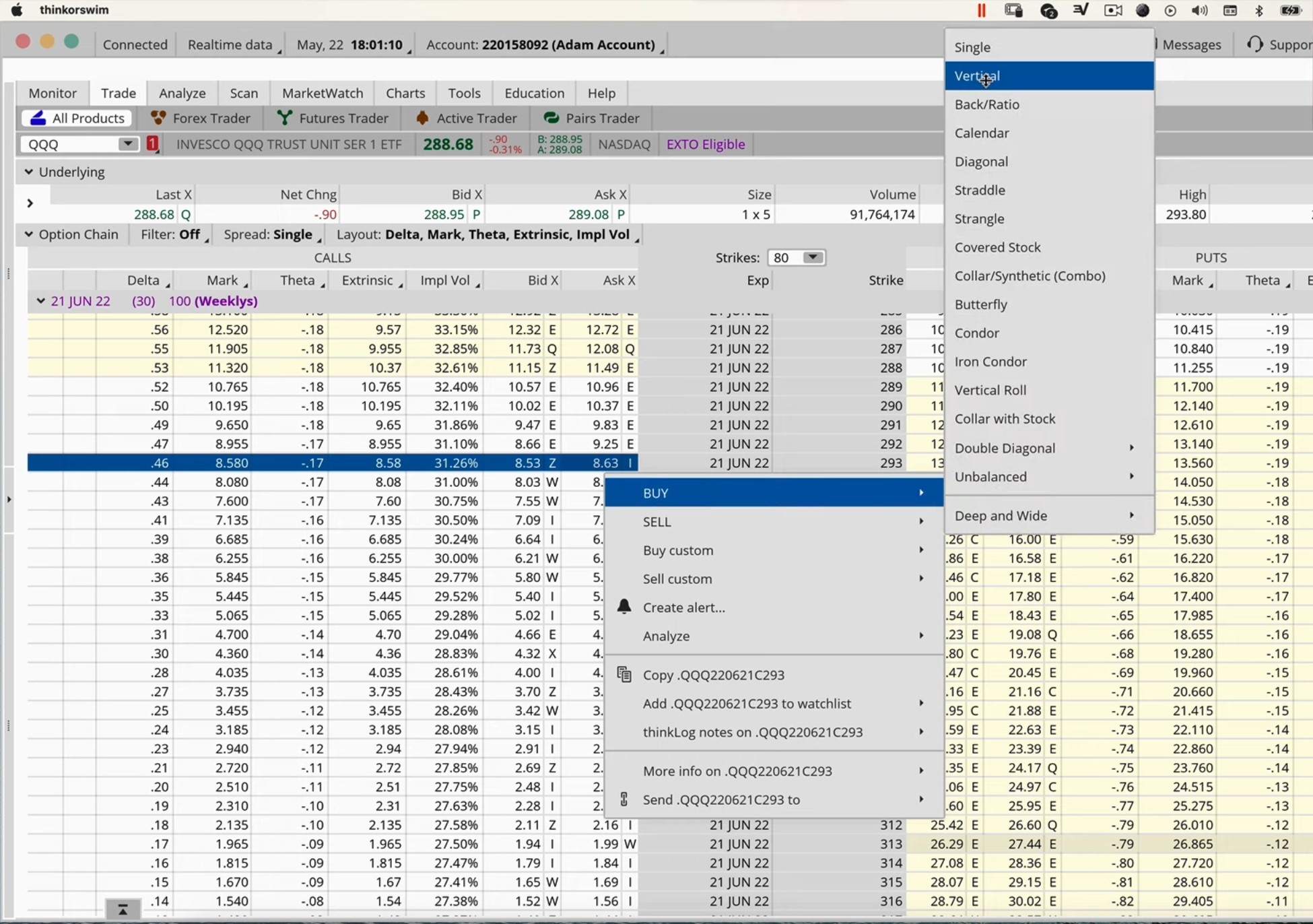
Task: Sort by calls Delta column header
Action: pyautogui.click(x=143, y=280)
